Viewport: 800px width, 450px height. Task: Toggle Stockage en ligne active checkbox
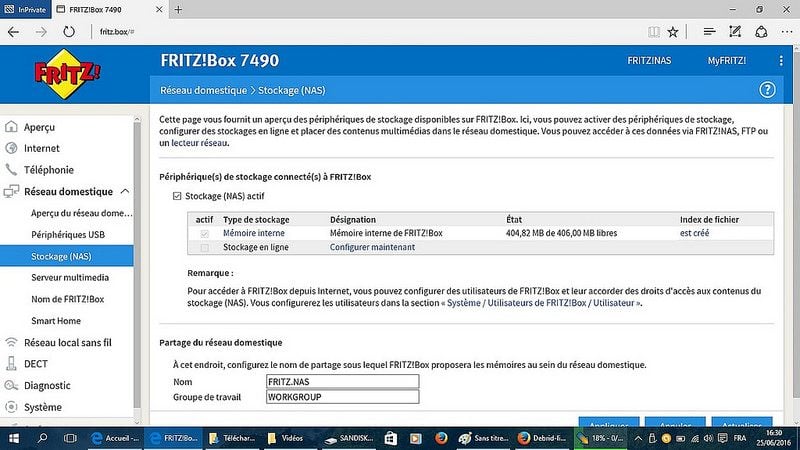(205, 247)
